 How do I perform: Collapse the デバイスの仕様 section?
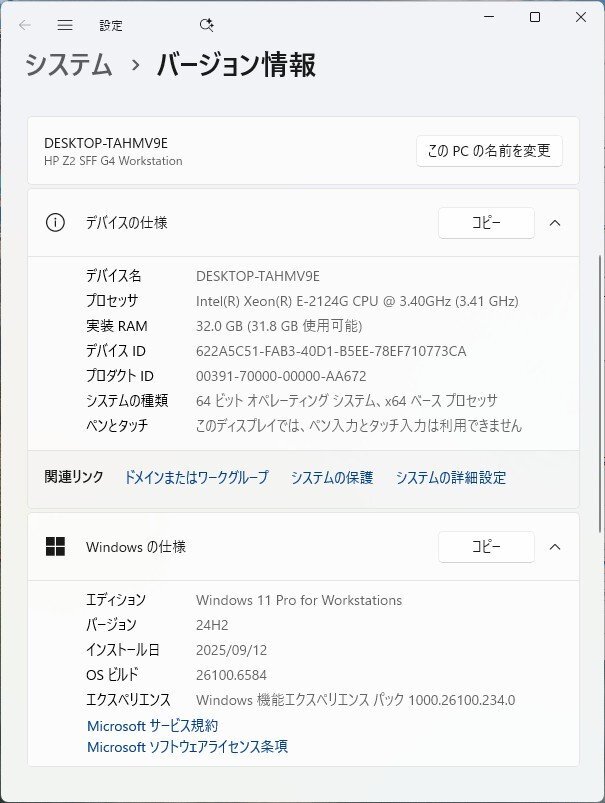point(555,223)
